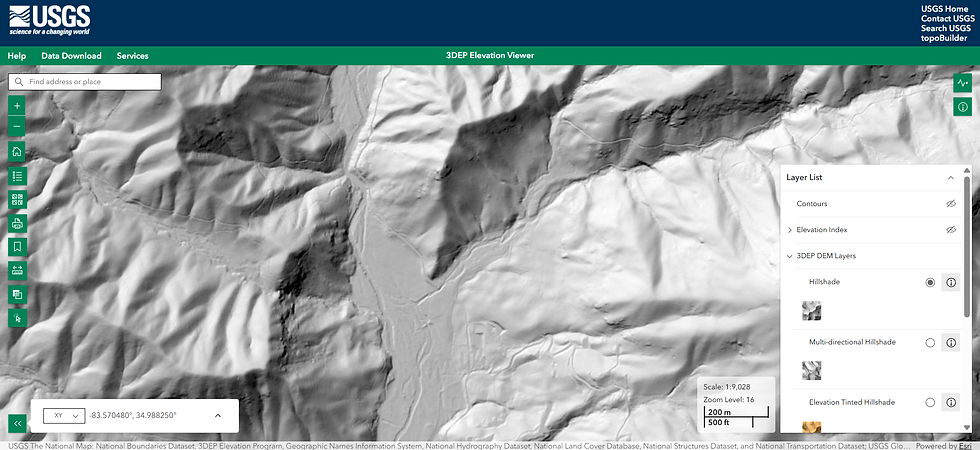Show the Contours layer

coord(951,204)
